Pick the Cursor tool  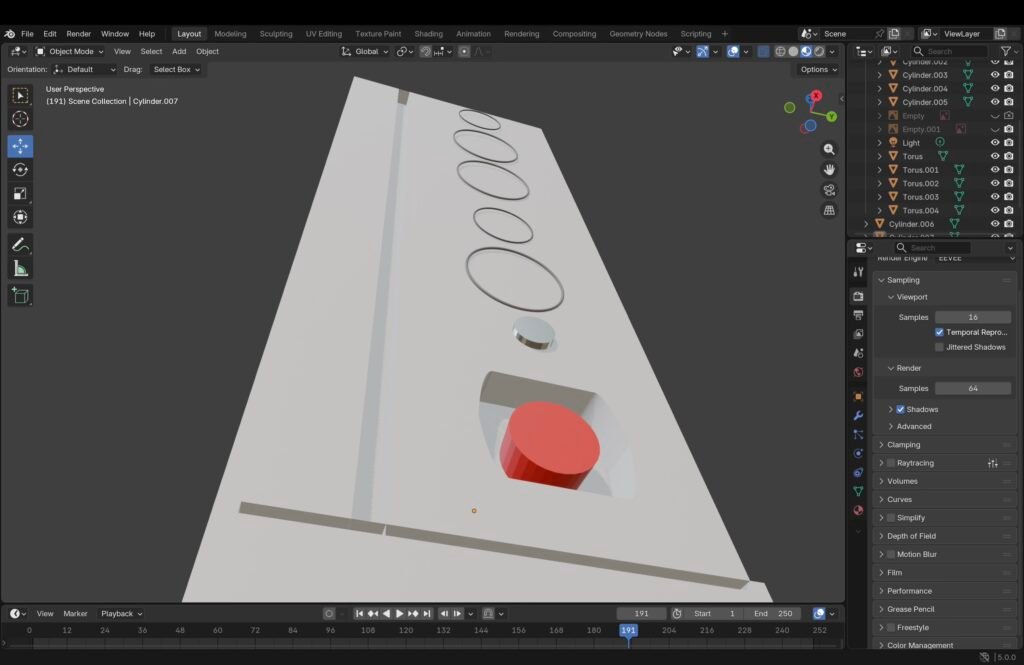20,120
